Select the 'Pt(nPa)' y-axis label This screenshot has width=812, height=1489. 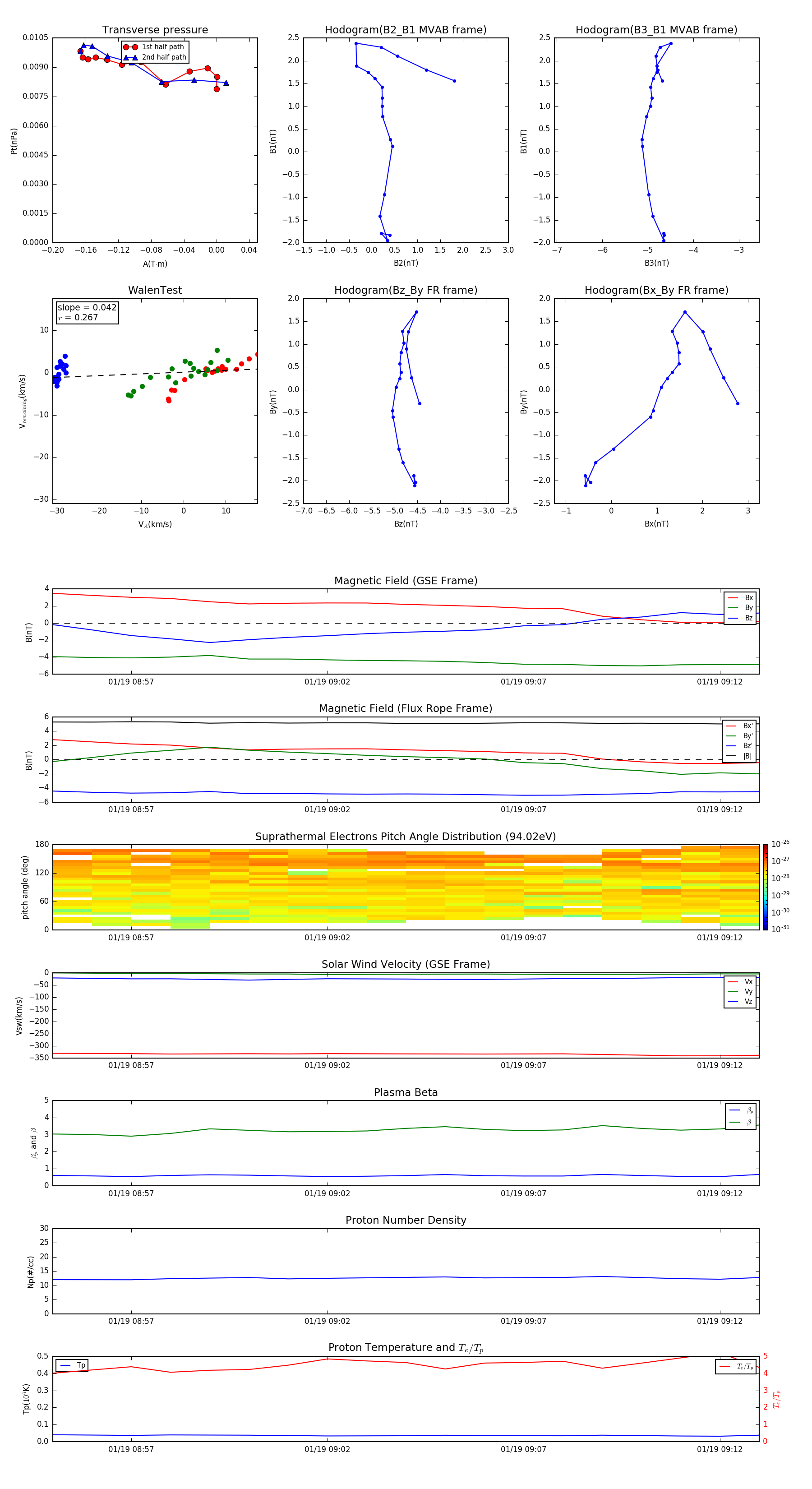pyautogui.click(x=14, y=141)
